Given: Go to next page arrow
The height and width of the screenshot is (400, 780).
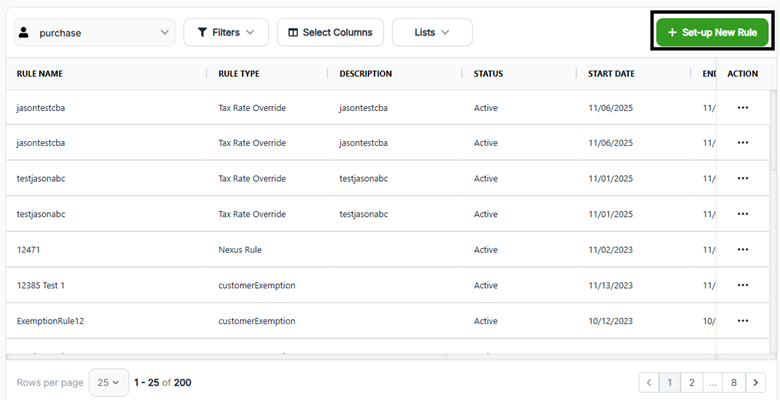Looking at the screenshot, I should pos(756,383).
